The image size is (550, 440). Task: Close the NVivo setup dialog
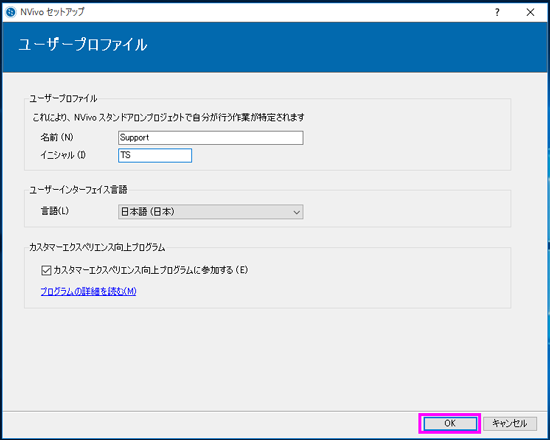tap(530, 12)
